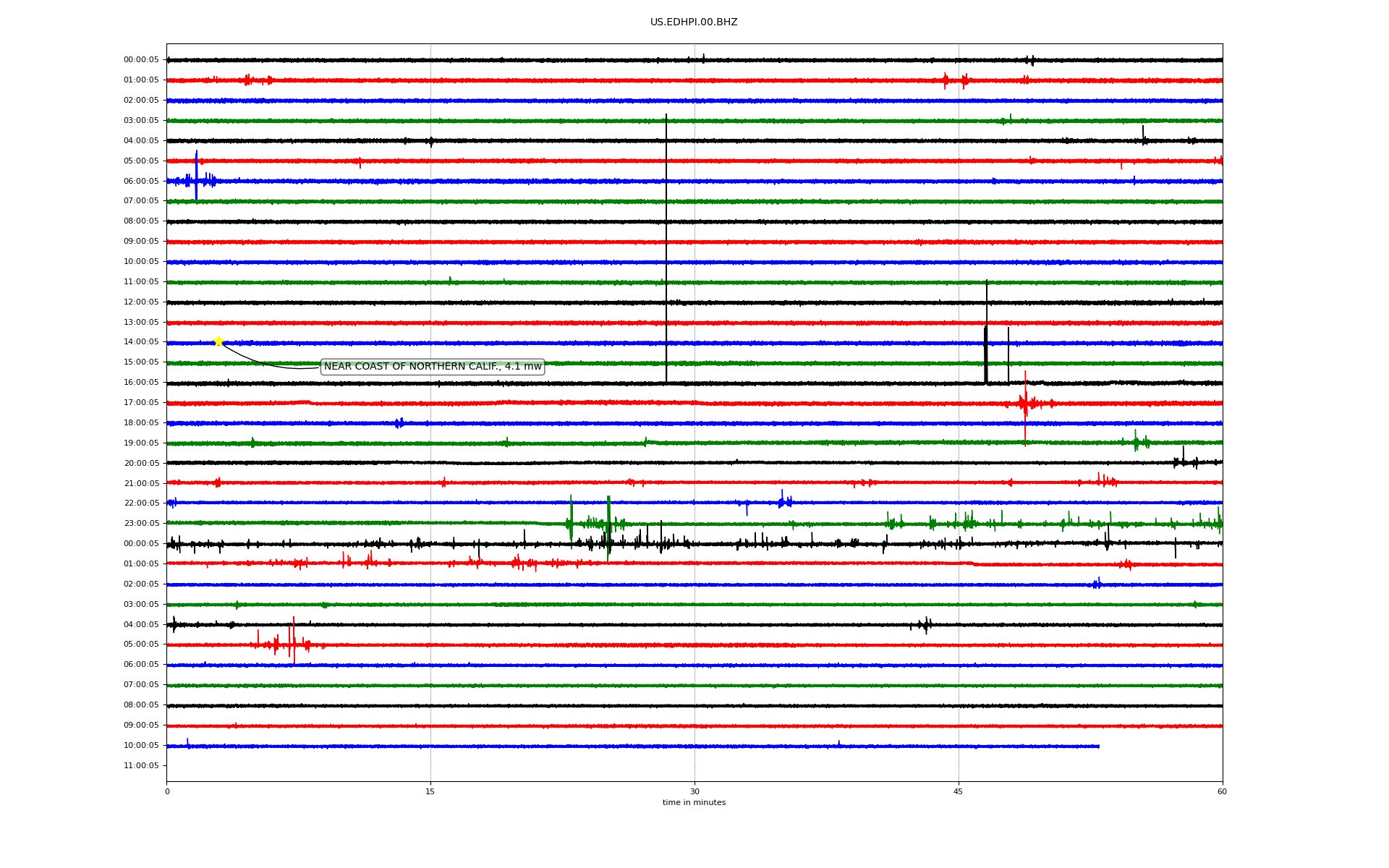Click the 45 tick on x-axis
This screenshot has height=868, width=1389.
click(959, 791)
